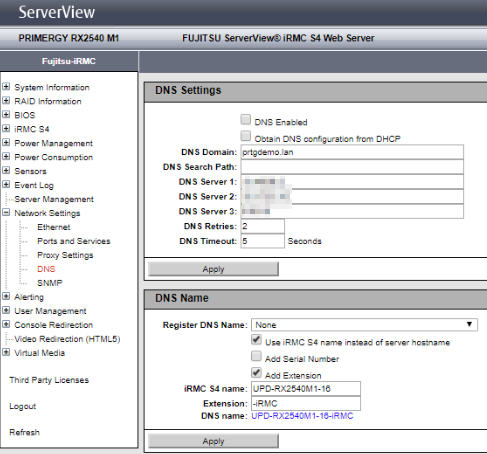
Task: Expand the Event Log tree node
Action: pyautogui.click(x=6, y=185)
